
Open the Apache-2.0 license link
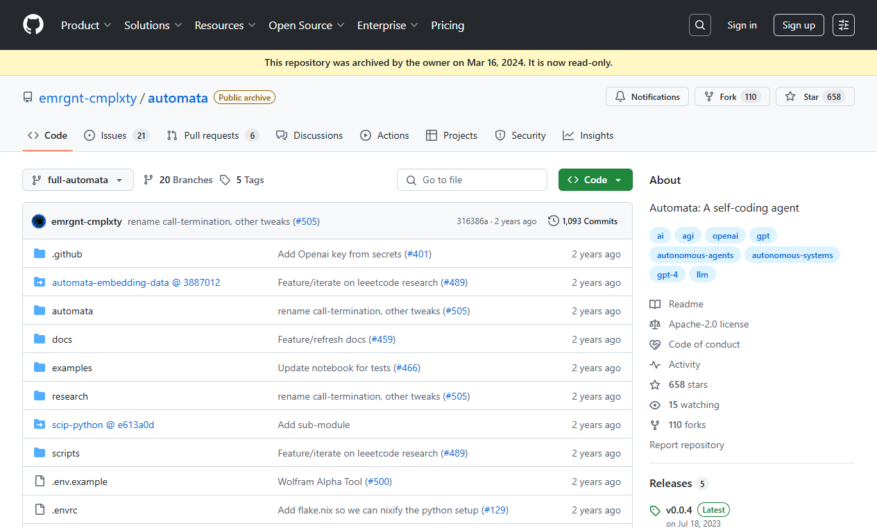pyautogui.click(x=708, y=324)
